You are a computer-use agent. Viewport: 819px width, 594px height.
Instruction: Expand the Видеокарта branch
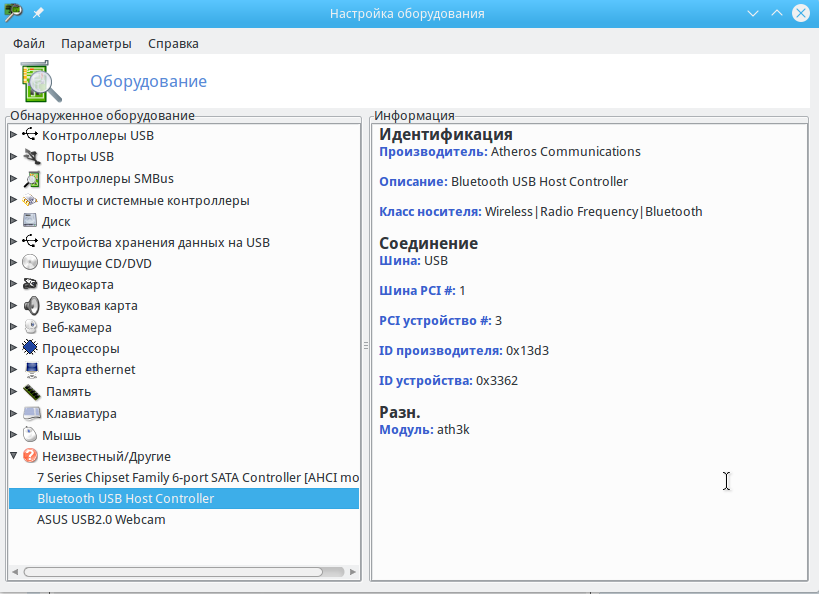point(14,284)
